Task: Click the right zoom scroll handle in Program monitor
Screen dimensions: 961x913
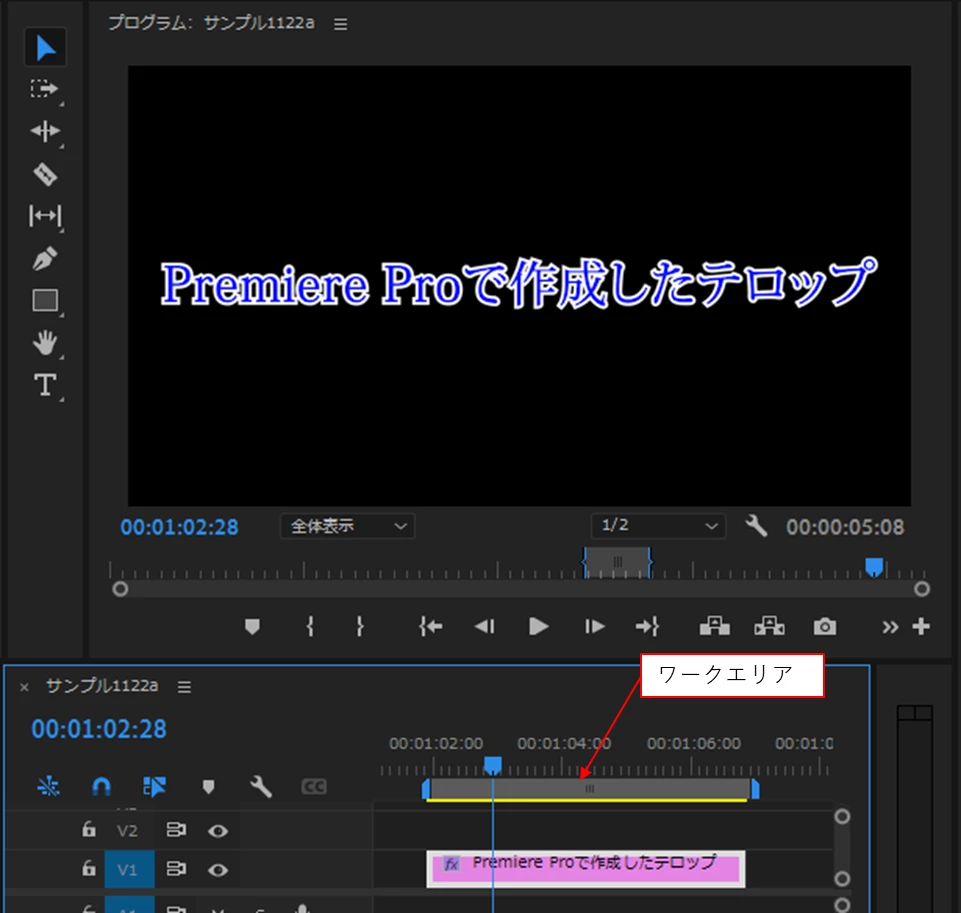Action: coord(922,589)
